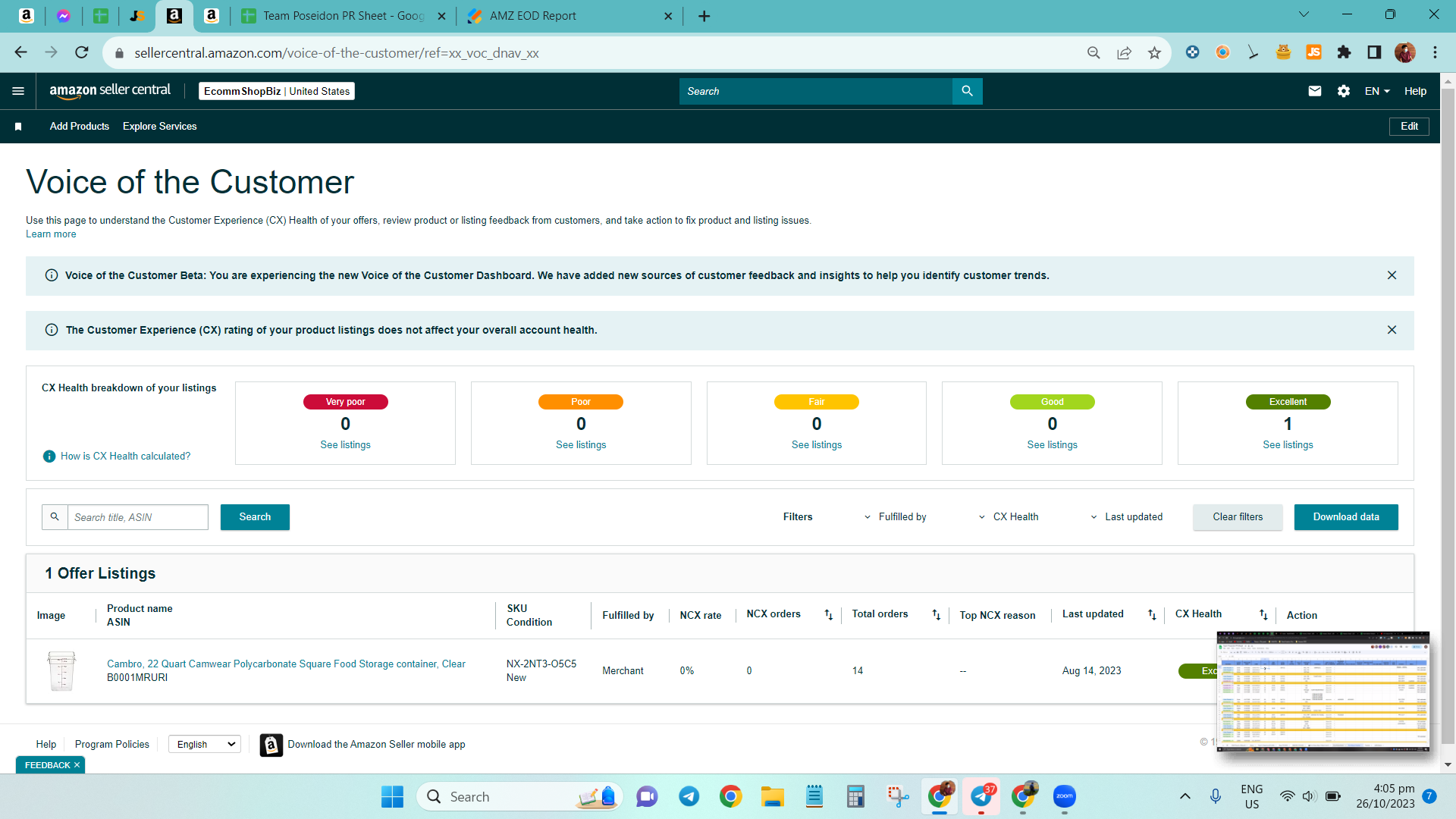Screen dimensions: 1456x819
Task: See listings under Good
Action: pos(1052,445)
